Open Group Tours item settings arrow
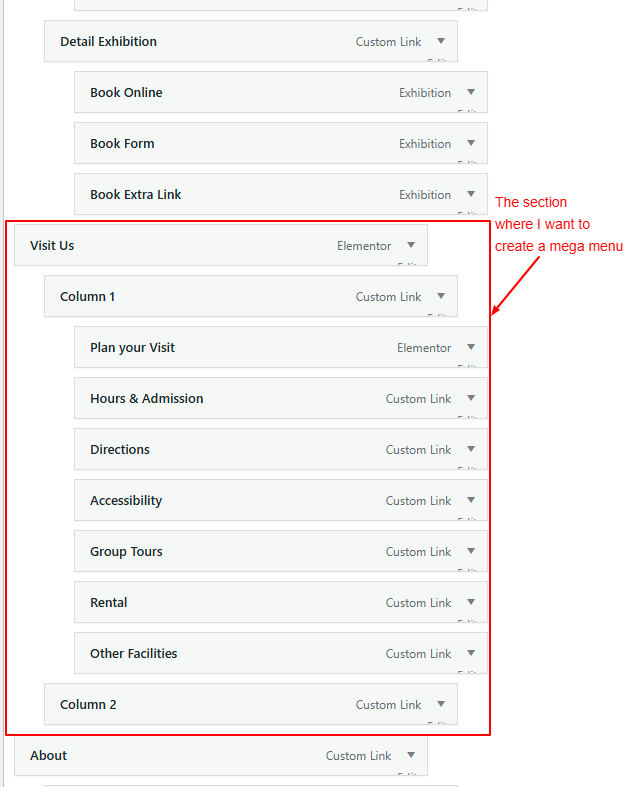The width and height of the screenshot is (625, 787). coord(471,551)
